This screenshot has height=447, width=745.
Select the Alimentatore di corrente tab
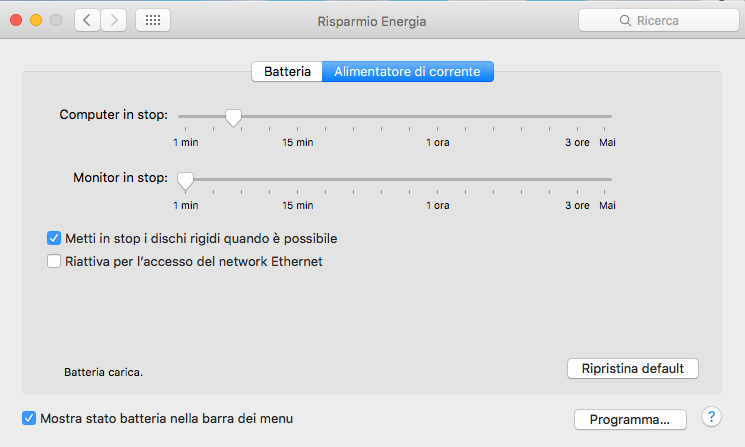[x=407, y=72]
